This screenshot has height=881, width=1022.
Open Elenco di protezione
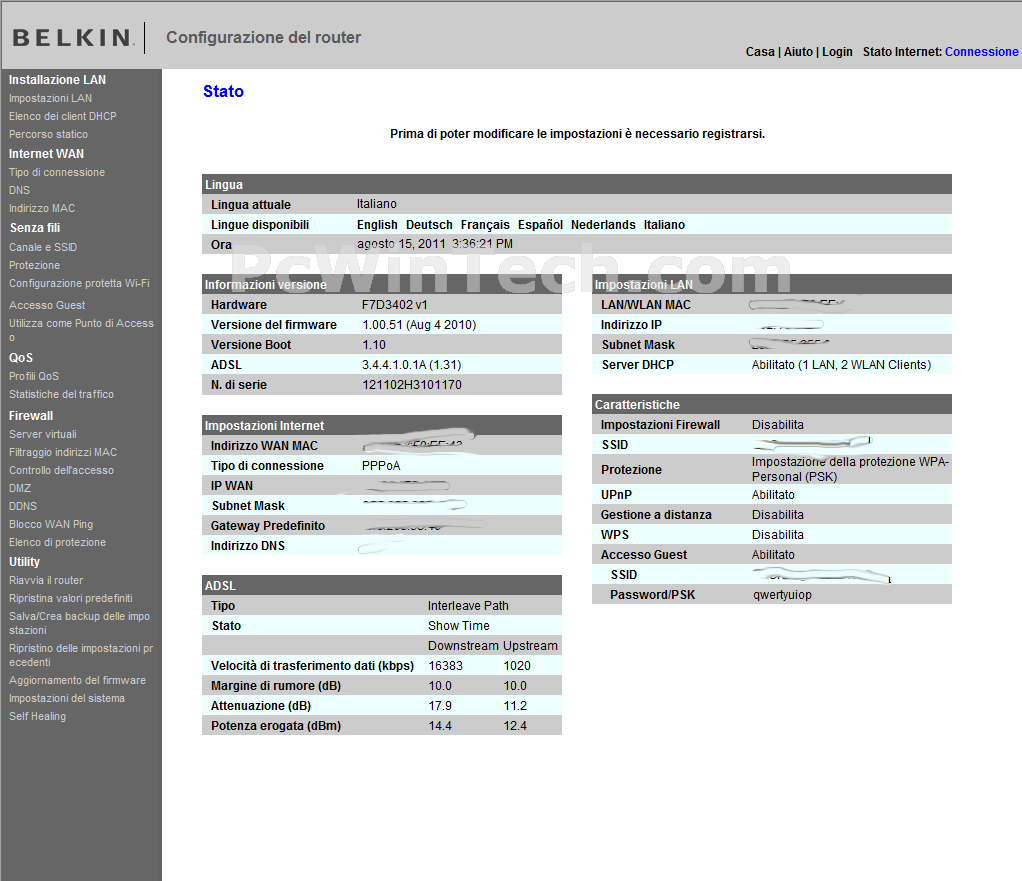click(x=57, y=542)
